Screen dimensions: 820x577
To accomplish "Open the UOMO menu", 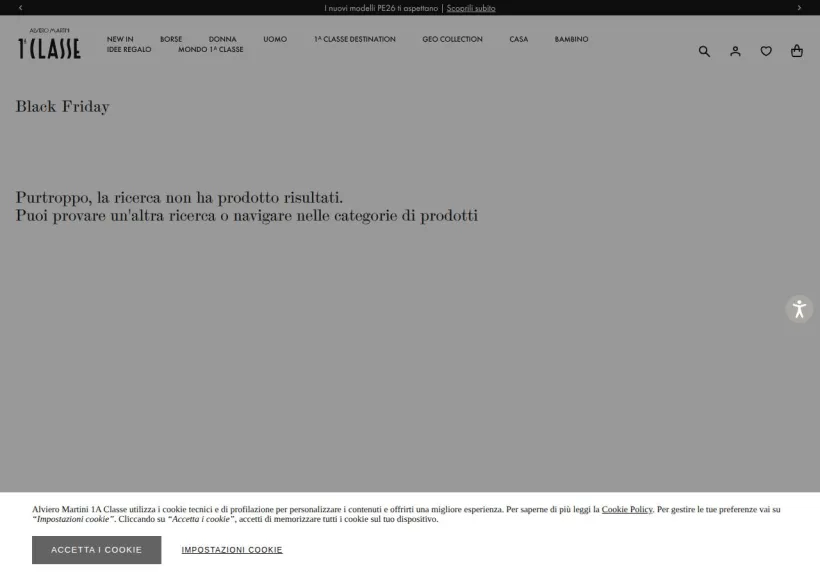I will [275, 39].
